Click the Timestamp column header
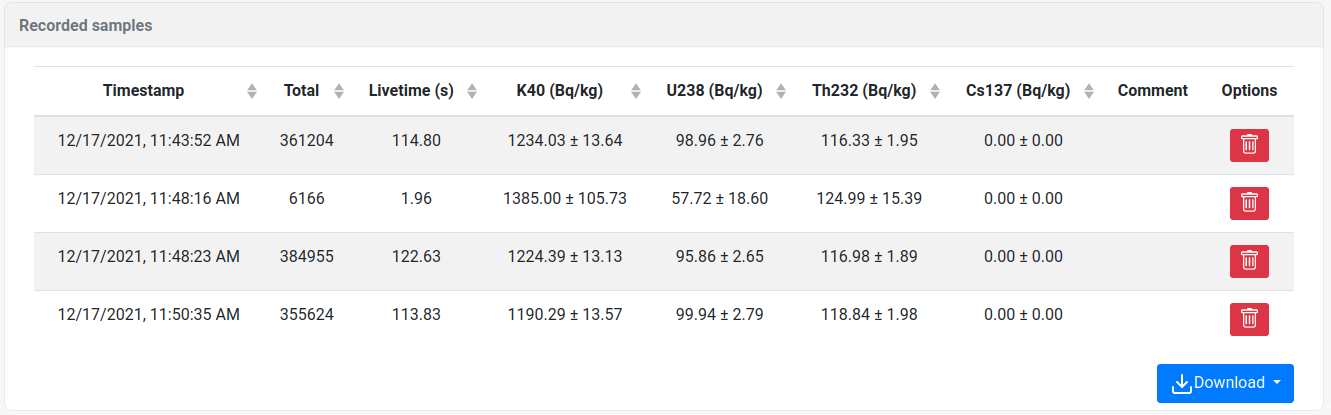 [143, 91]
